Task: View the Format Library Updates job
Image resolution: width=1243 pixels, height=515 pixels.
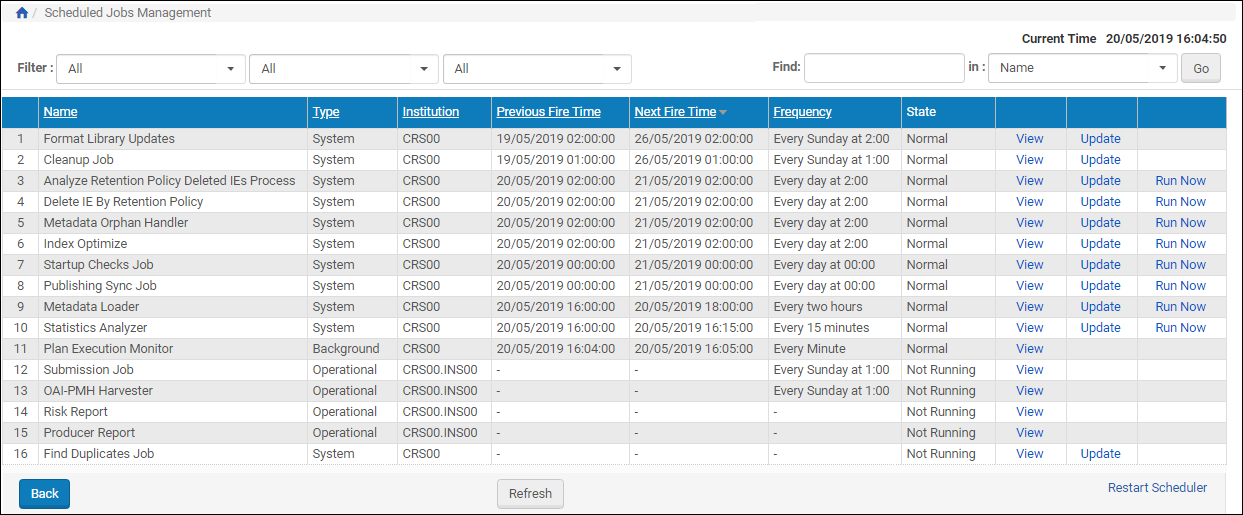Action: (x=1029, y=139)
